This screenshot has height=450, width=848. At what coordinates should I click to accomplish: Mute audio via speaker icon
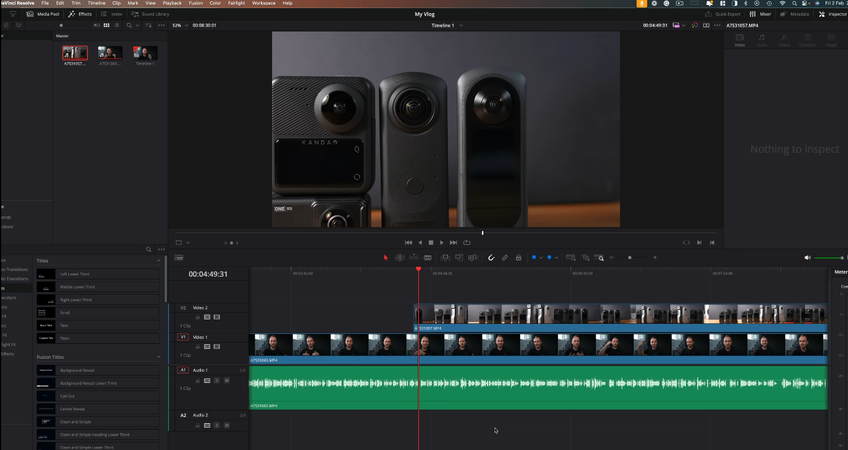(x=807, y=258)
